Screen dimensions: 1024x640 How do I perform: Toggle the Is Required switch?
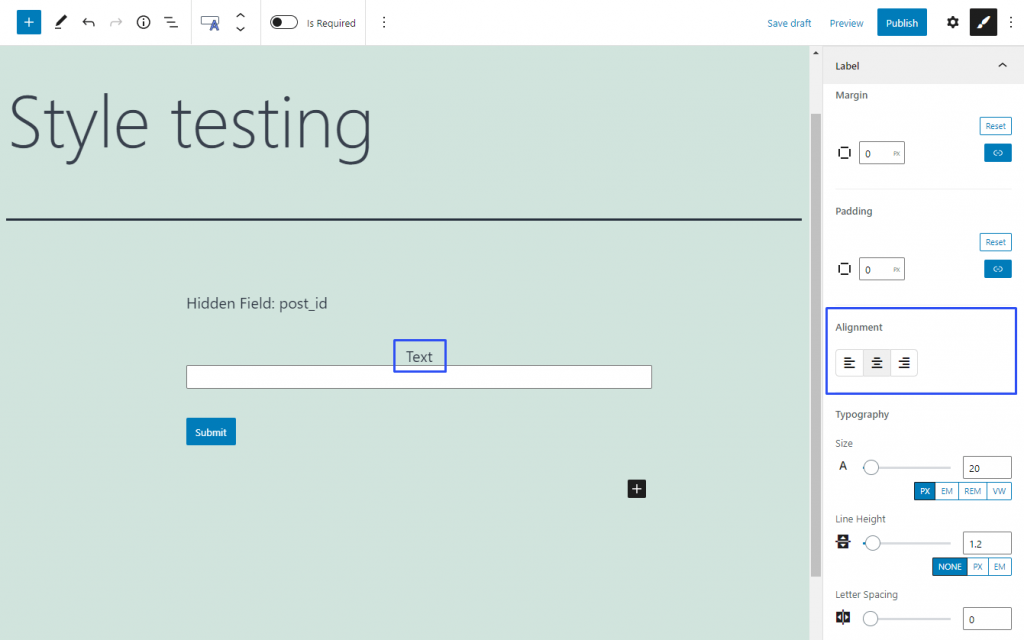click(283, 22)
